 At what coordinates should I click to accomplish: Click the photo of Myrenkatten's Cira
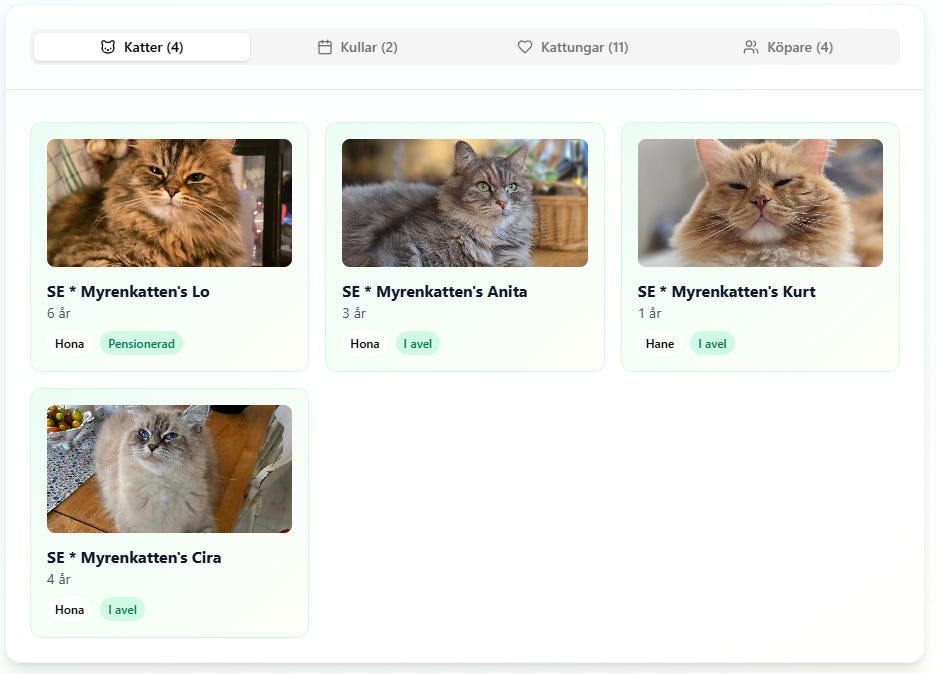click(x=169, y=469)
